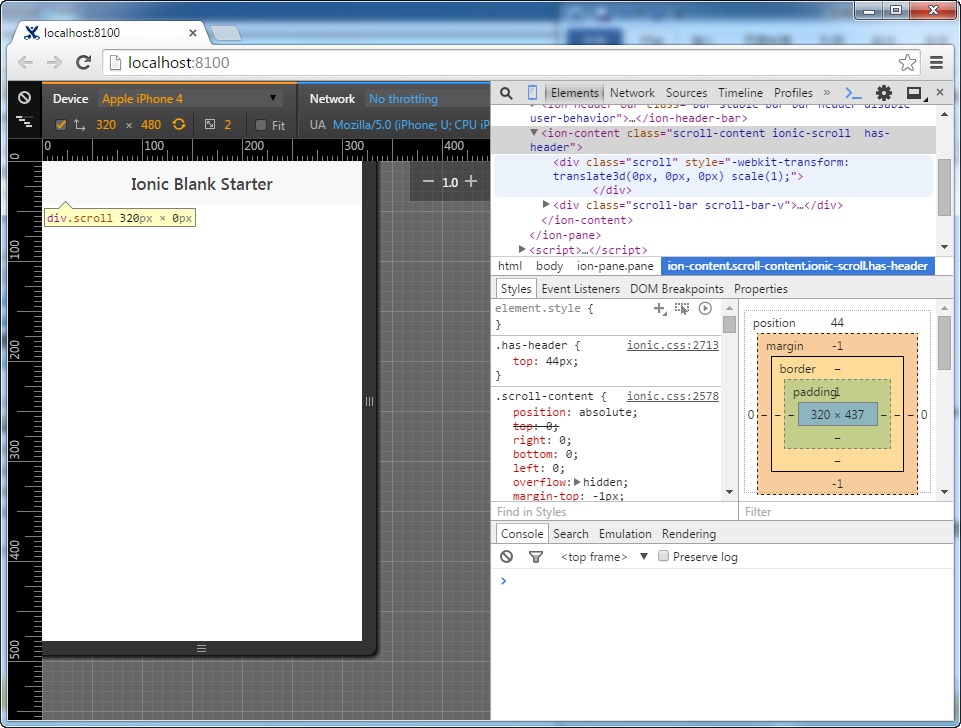Show more DevTools panels with » chevron
Viewport: 961px width, 728px height.
click(827, 93)
